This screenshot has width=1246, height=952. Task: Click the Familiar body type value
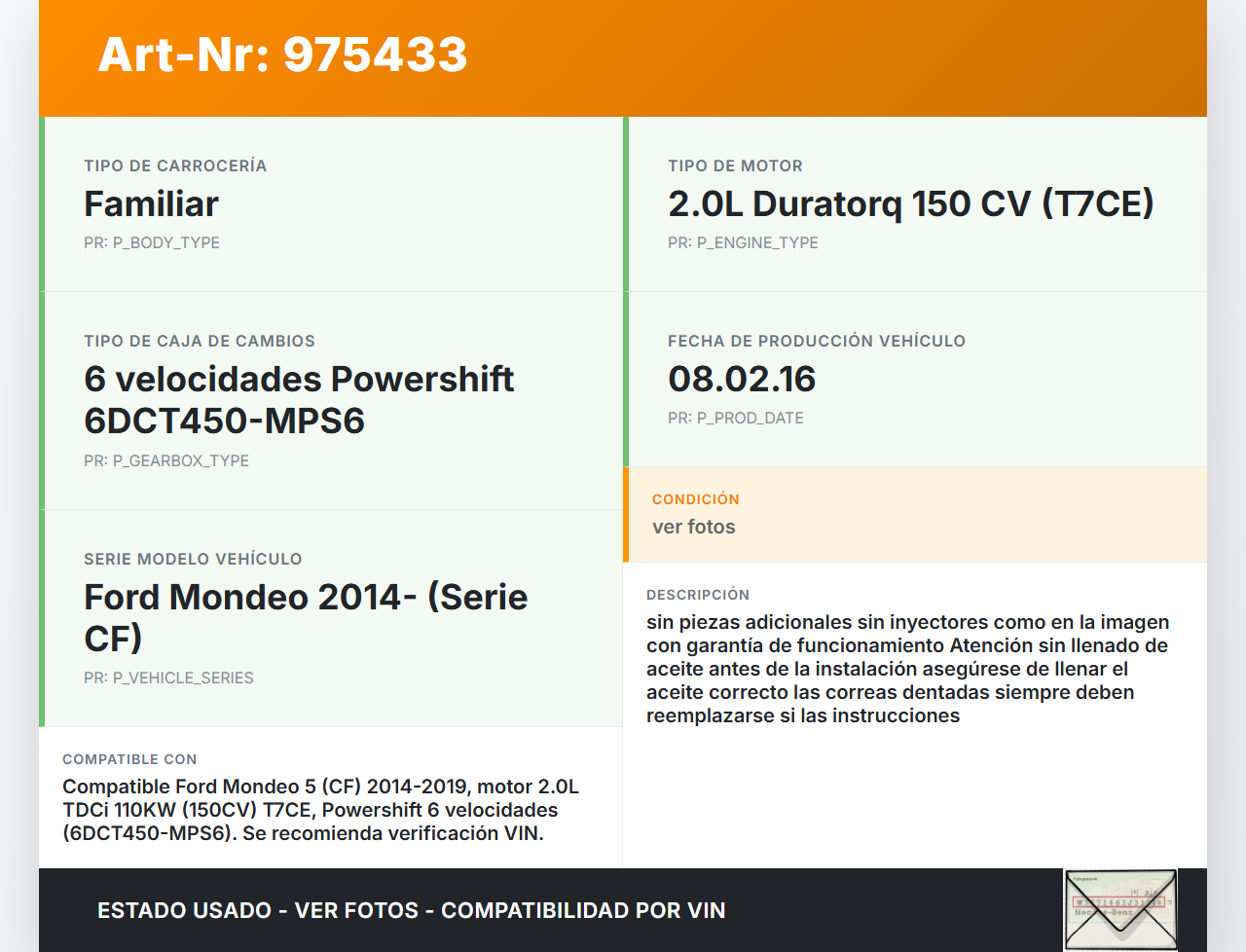[151, 204]
